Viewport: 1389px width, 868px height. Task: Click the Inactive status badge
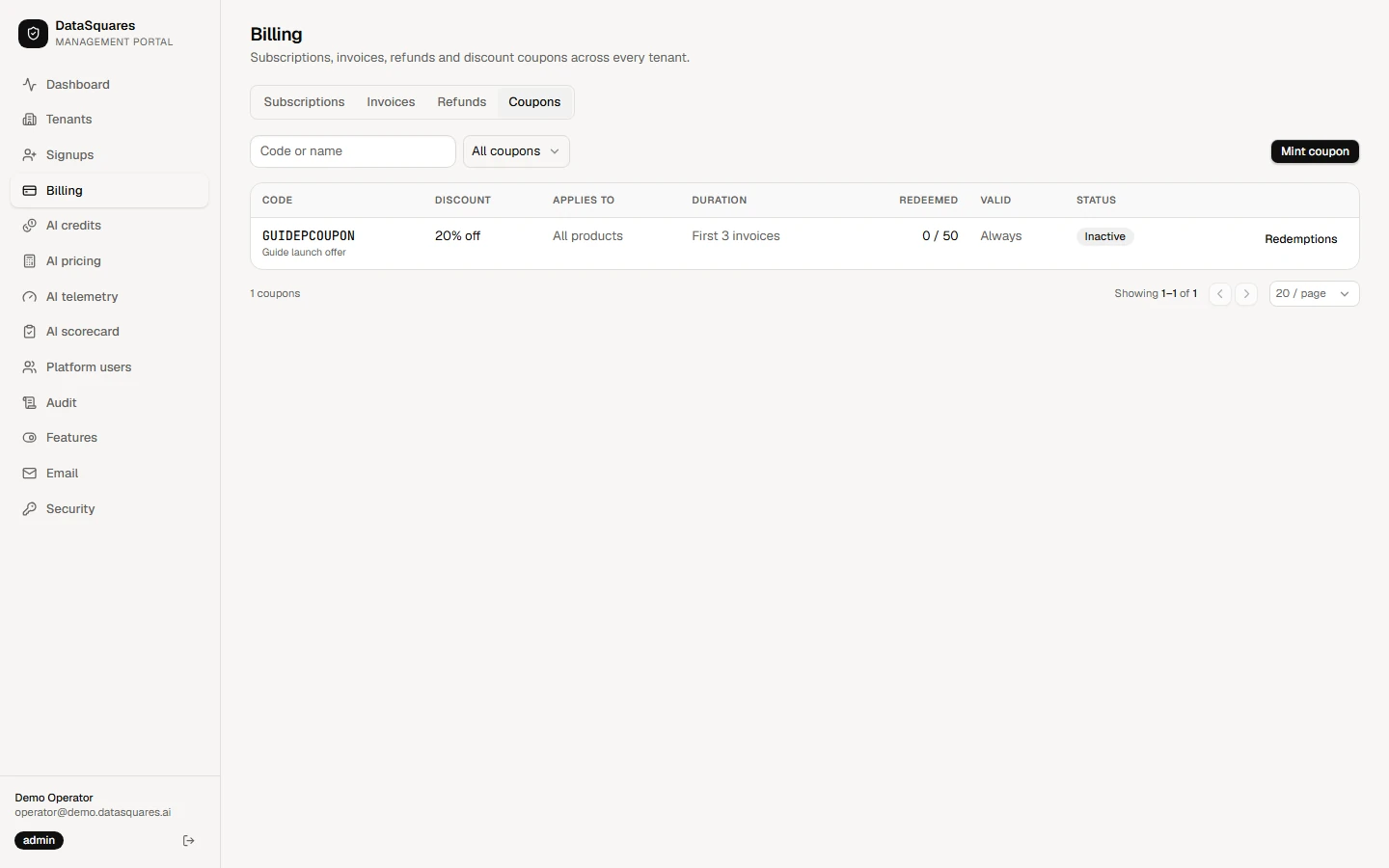(1104, 237)
